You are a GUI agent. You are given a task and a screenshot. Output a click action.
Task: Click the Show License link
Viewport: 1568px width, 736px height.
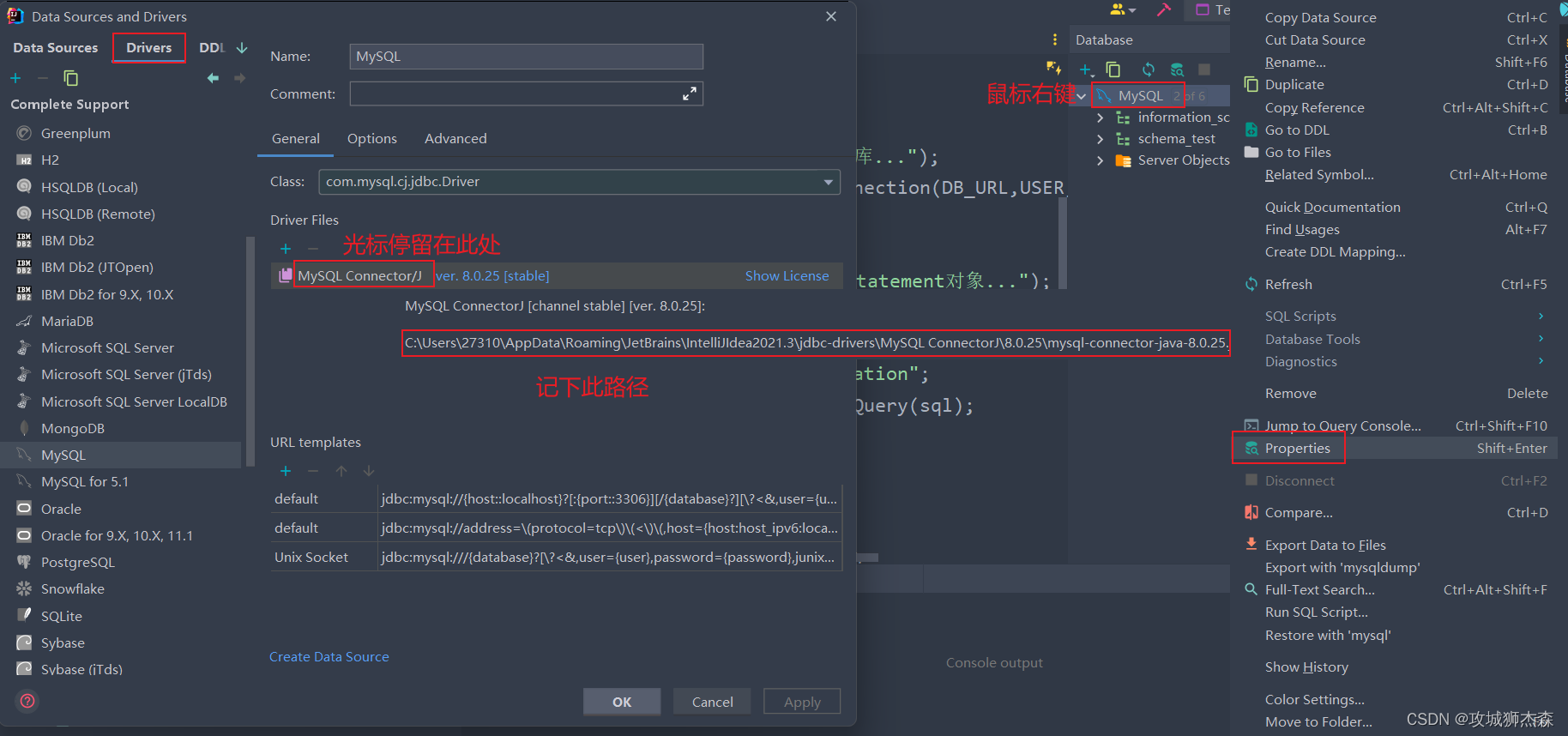tap(787, 275)
